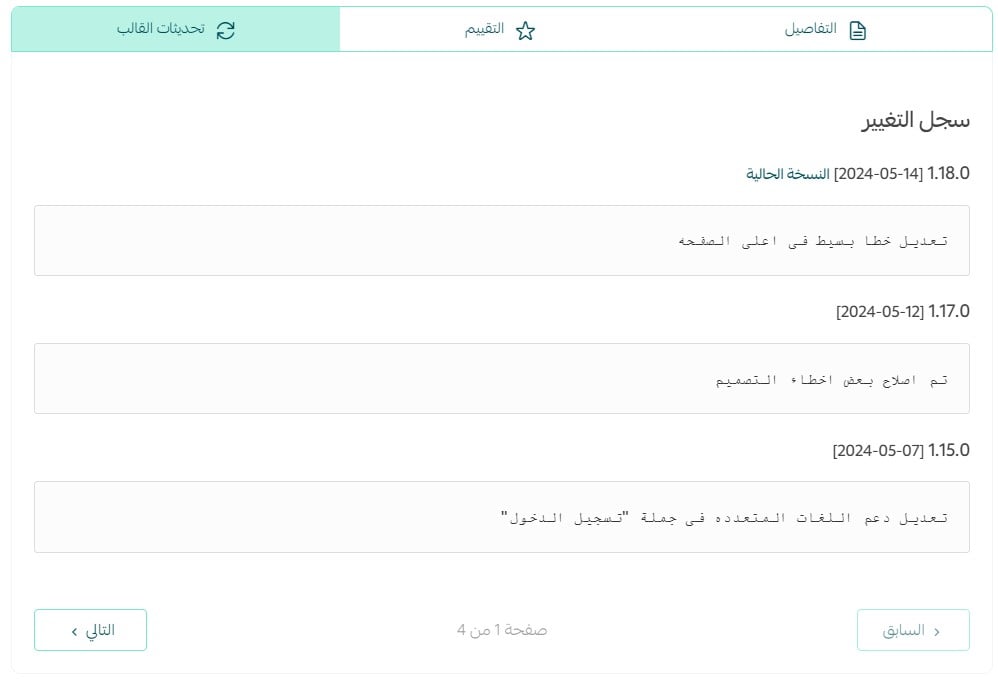The width and height of the screenshot is (998, 680).
Task: Click the [2024-05-07] release date
Action: click(x=878, y=450)
